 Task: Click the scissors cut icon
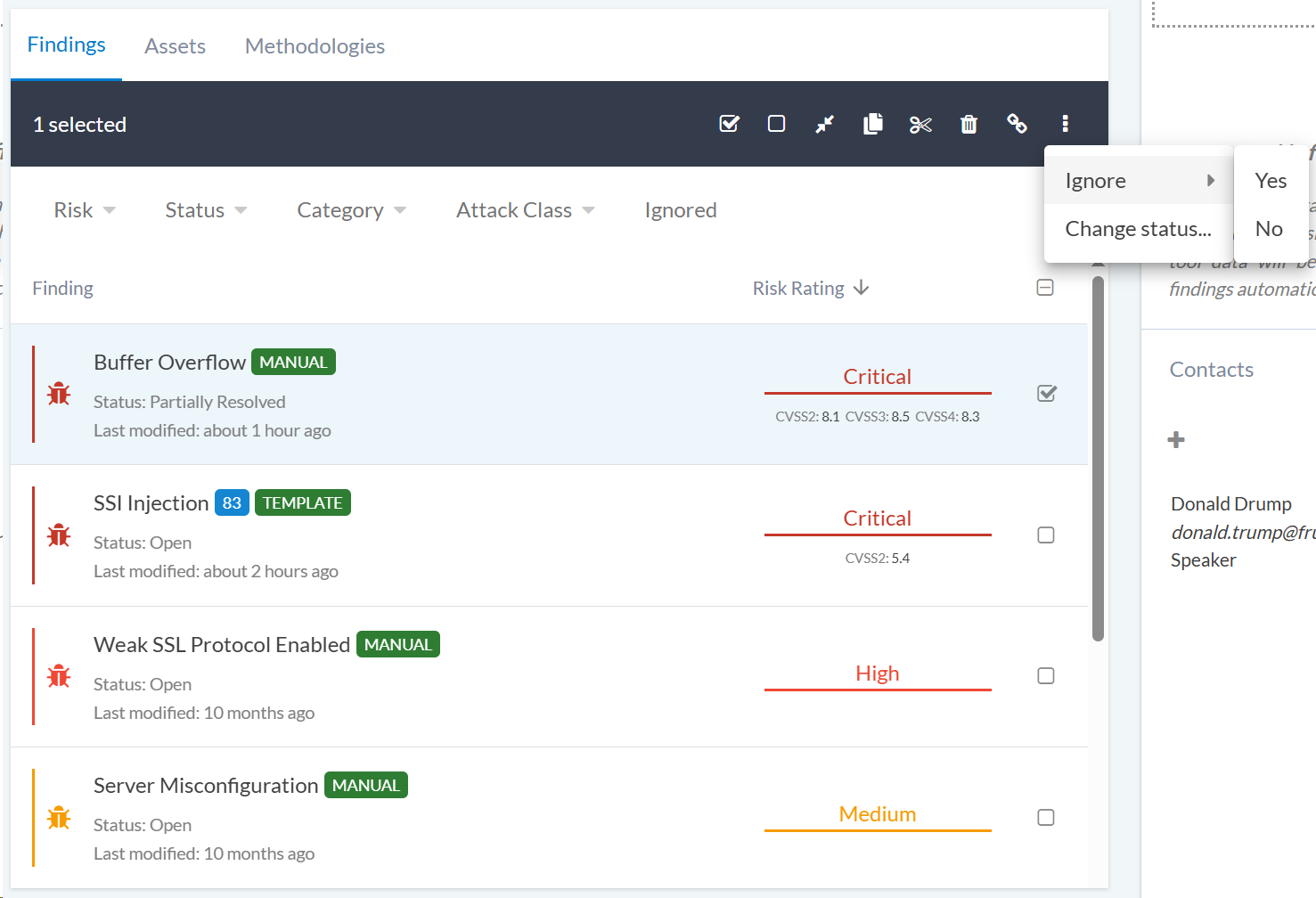tap(920, 124)
